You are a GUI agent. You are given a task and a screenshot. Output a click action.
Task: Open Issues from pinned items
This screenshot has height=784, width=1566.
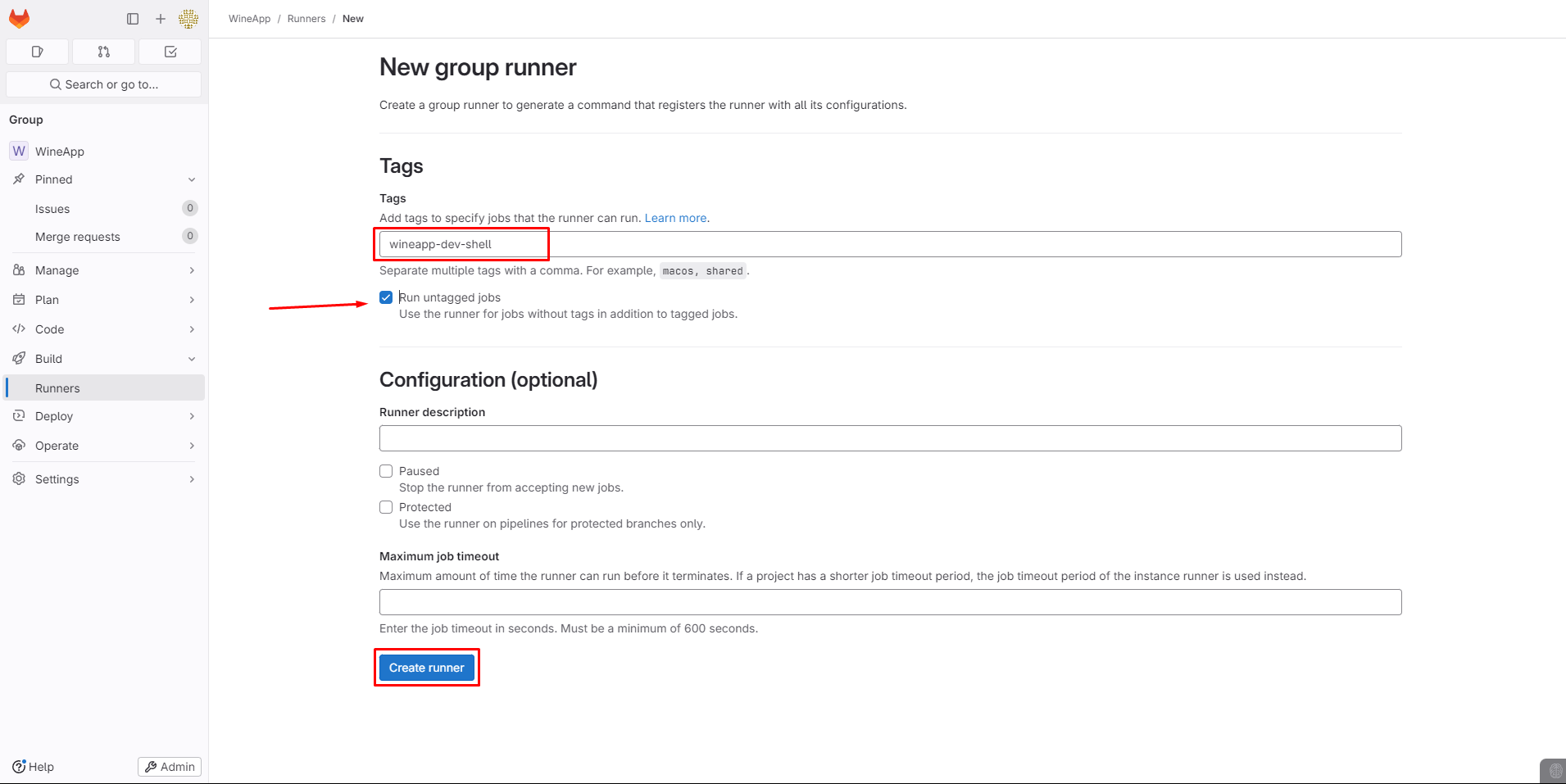(x=52, y=209)
